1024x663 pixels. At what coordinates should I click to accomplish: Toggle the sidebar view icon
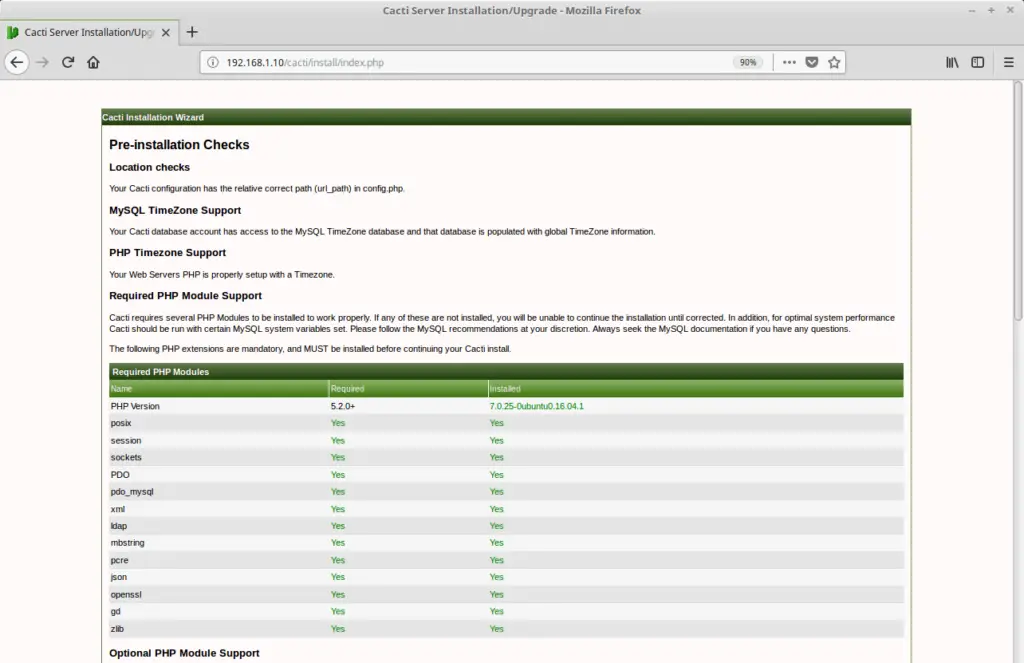(978, 63)
